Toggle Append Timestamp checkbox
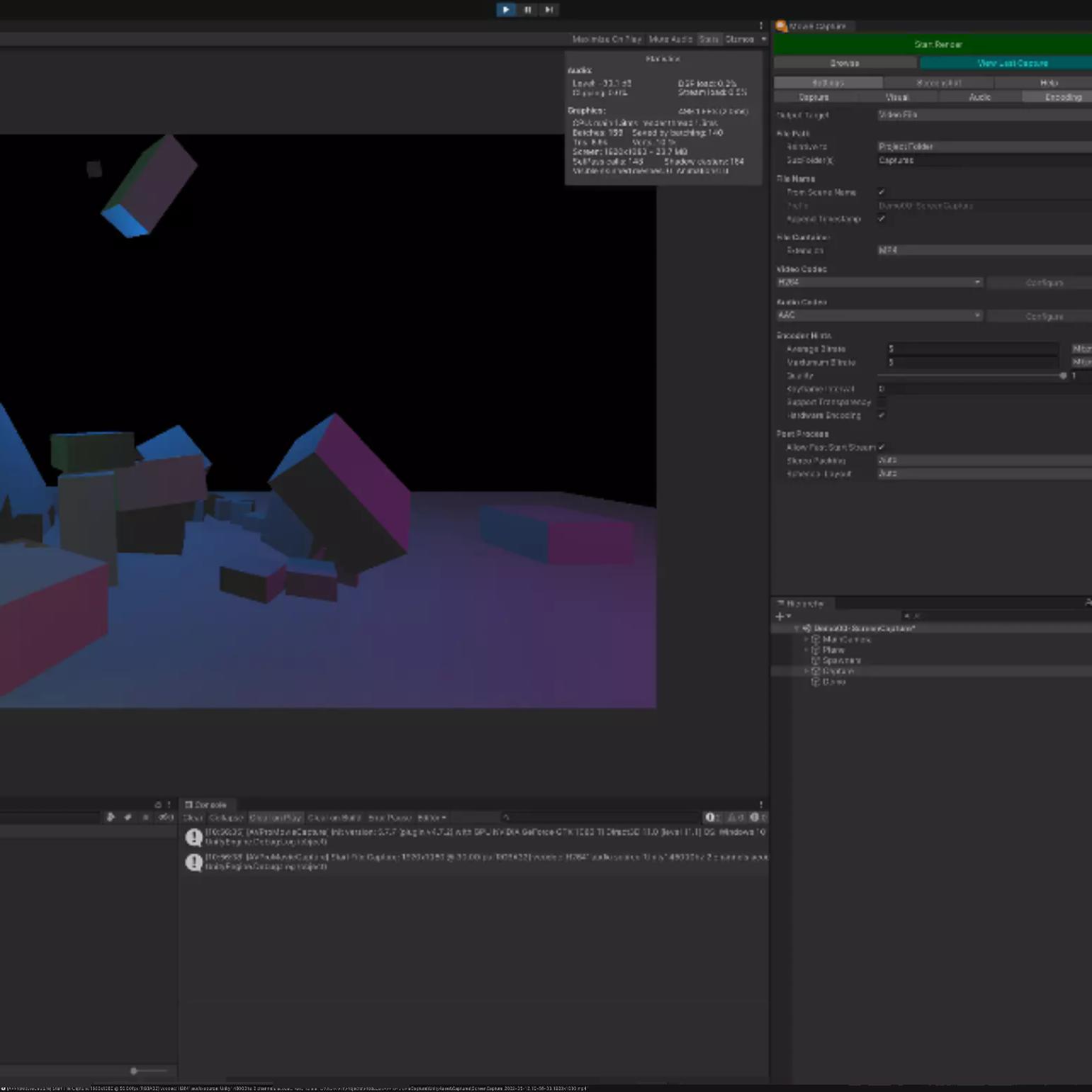 pos(882,219)
